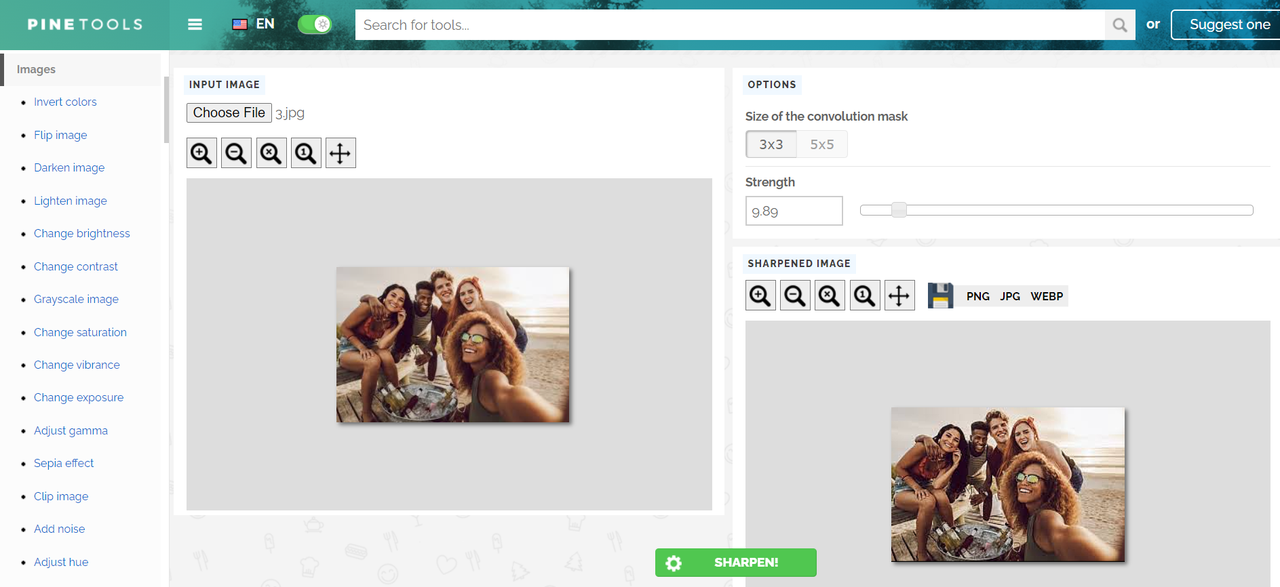1280x587 pixels.
Task: Open the Lighten image tool
Action: [70, 201]
